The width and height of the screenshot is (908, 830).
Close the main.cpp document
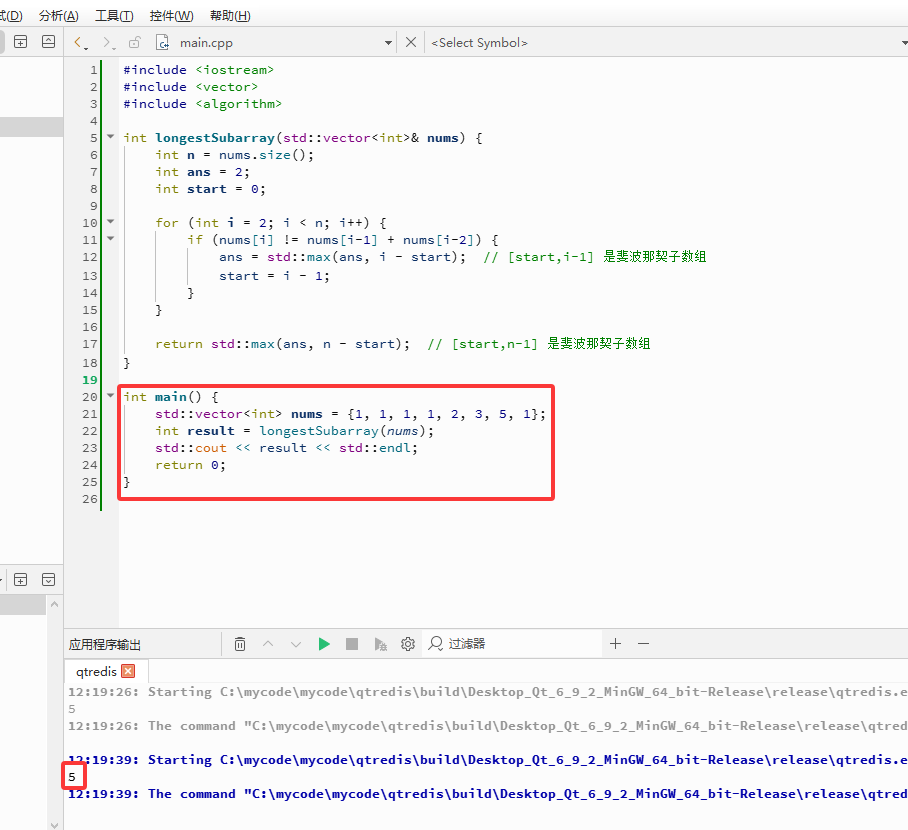click(411, 42)
